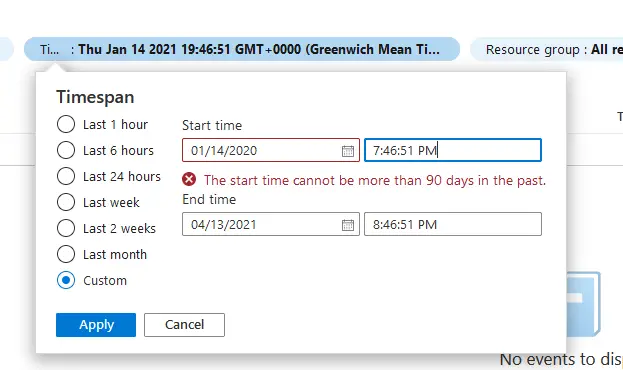Click the blue empty-state document icon

click(583, 304)
